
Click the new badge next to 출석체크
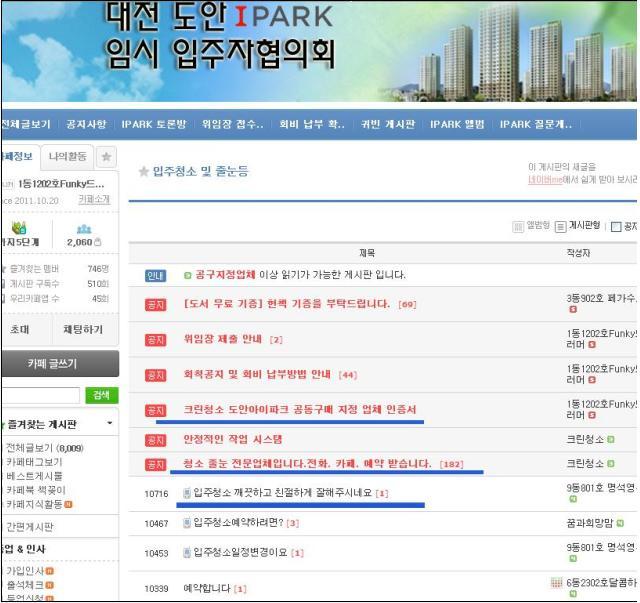tap(50, 585)
